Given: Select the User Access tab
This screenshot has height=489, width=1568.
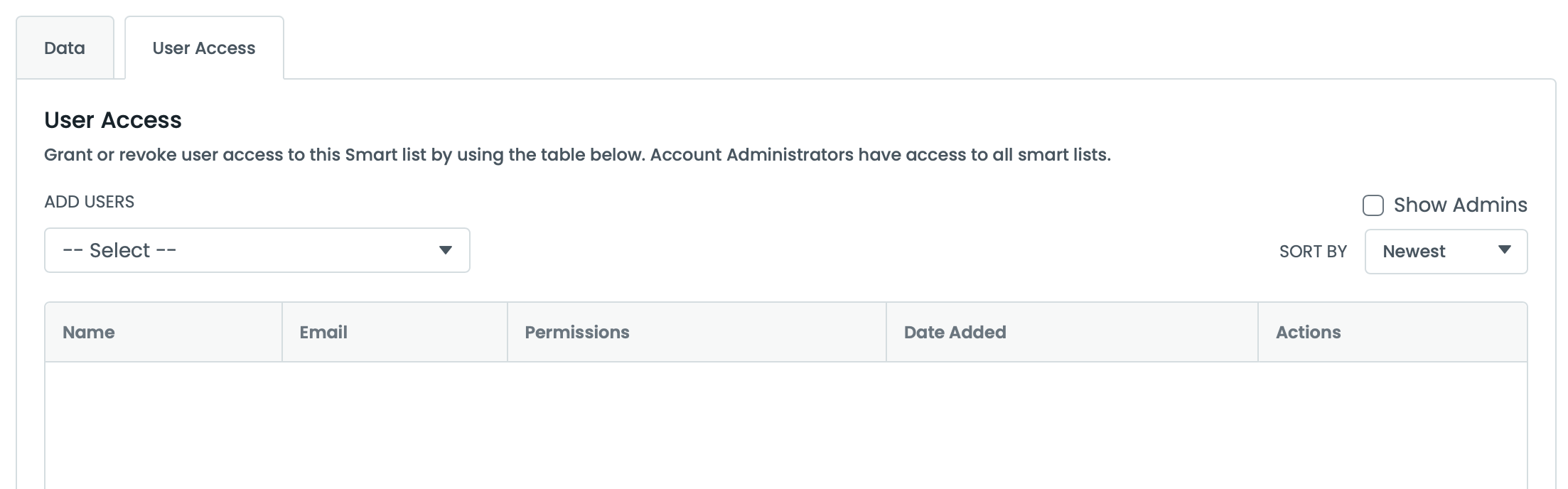Looking at the screenshot, I should 204,48.
